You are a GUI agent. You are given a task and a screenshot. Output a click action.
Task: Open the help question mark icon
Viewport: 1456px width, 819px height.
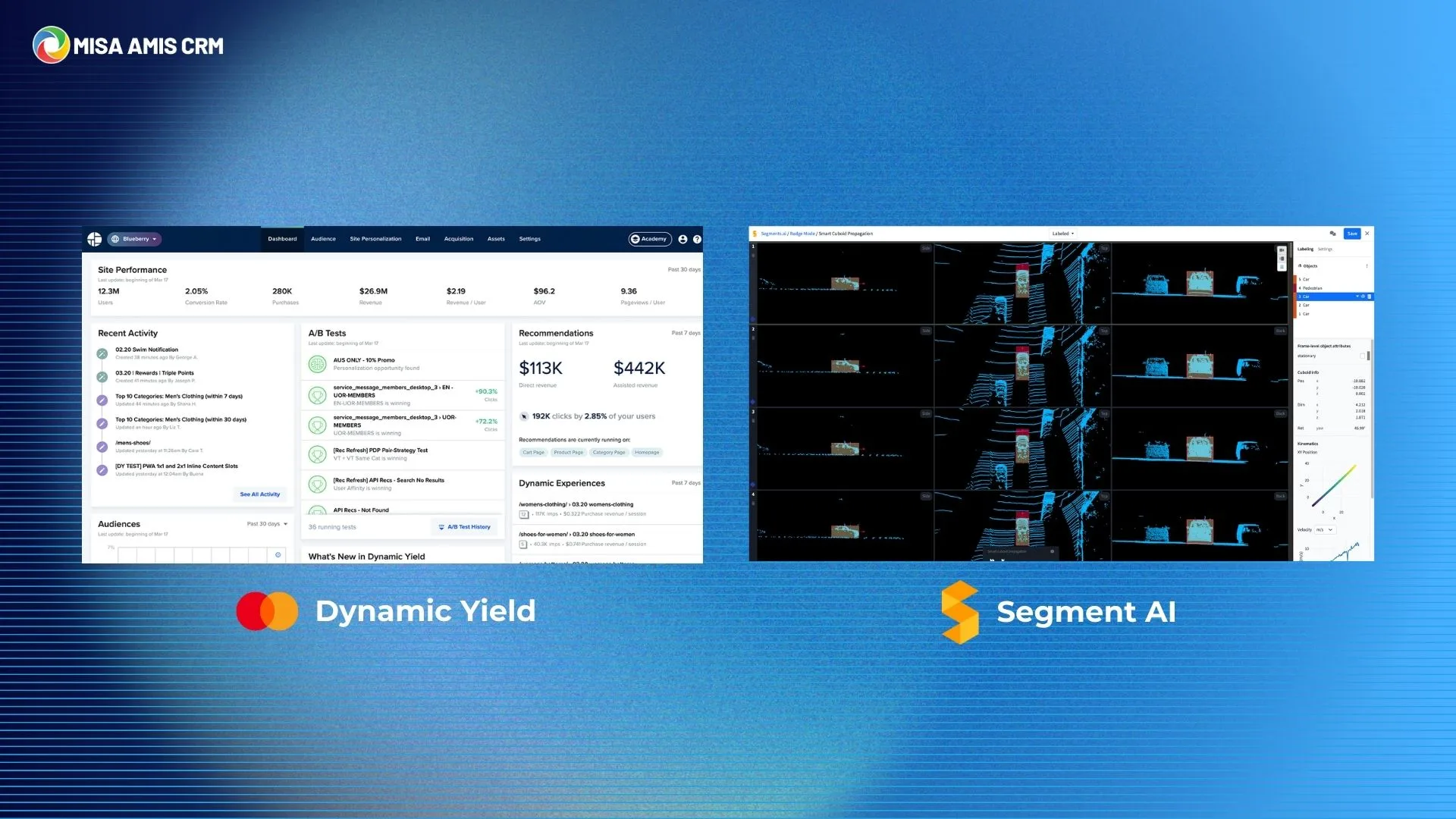click(x=697, y=239)
